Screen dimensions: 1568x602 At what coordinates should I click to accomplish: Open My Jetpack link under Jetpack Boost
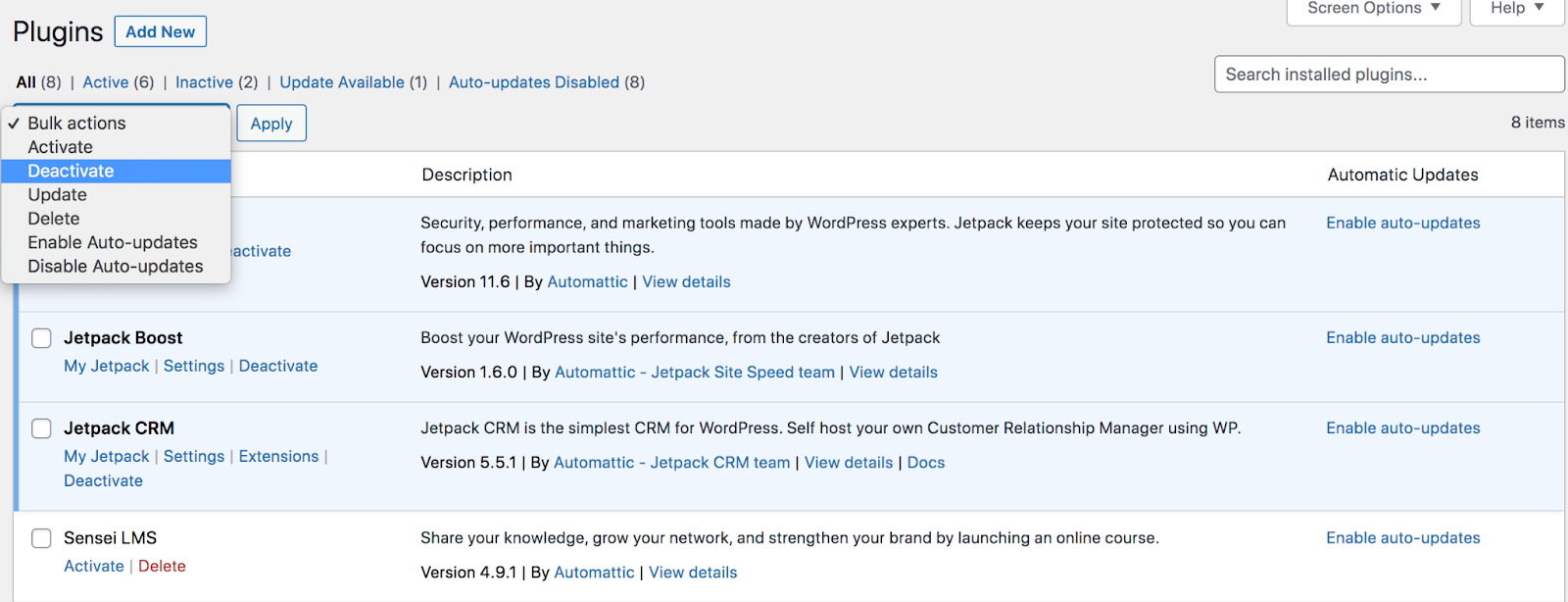(x=107, y=366)
